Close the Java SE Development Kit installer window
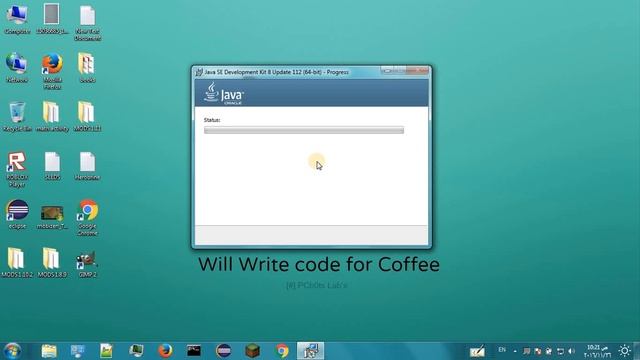 (x=418, y=71)
